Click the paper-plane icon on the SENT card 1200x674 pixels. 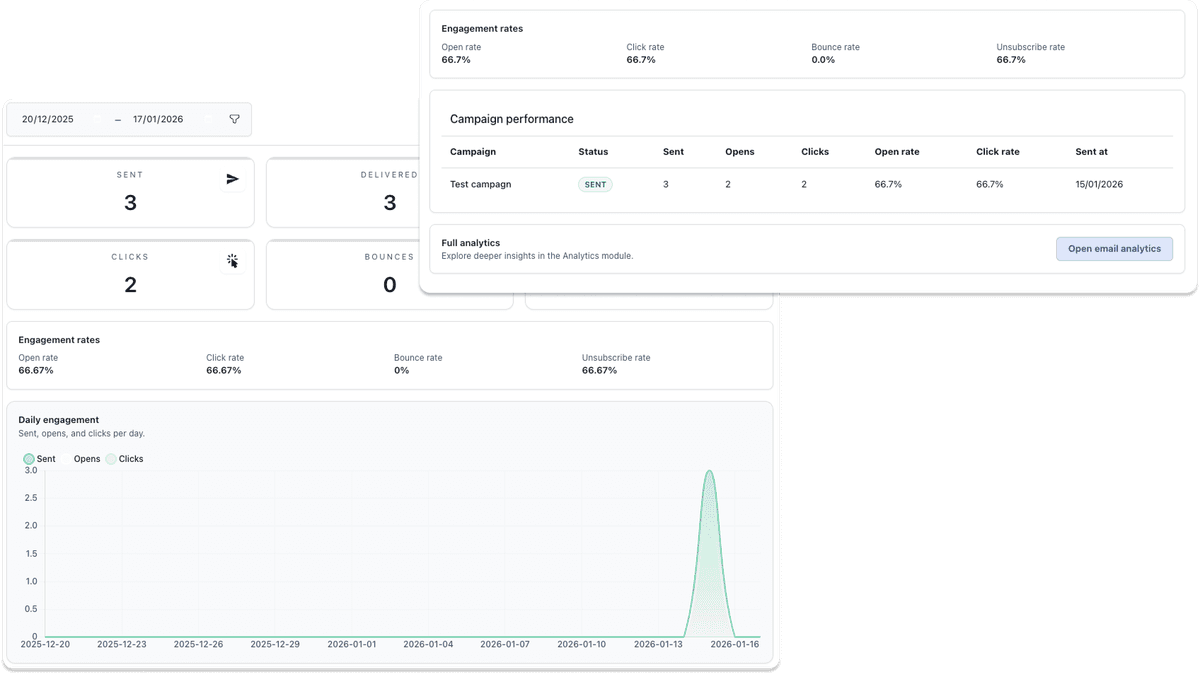point(233,180)
